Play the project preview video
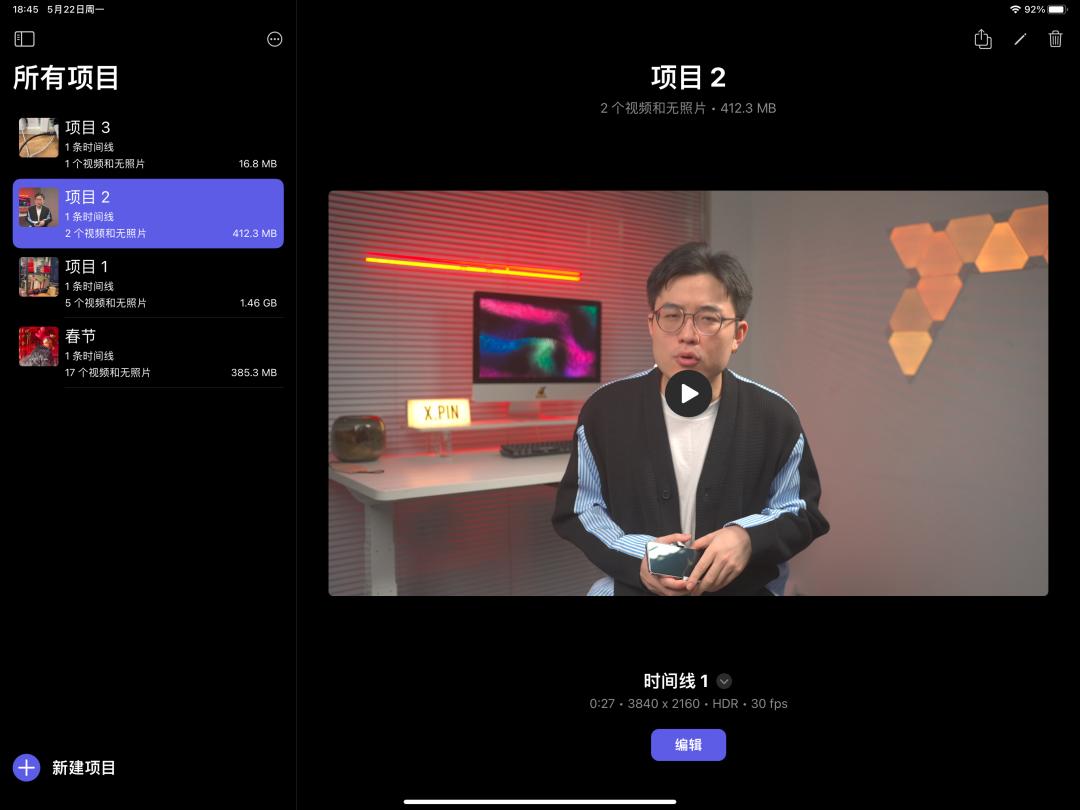The image size is (1080, 810). pos(688,393)
